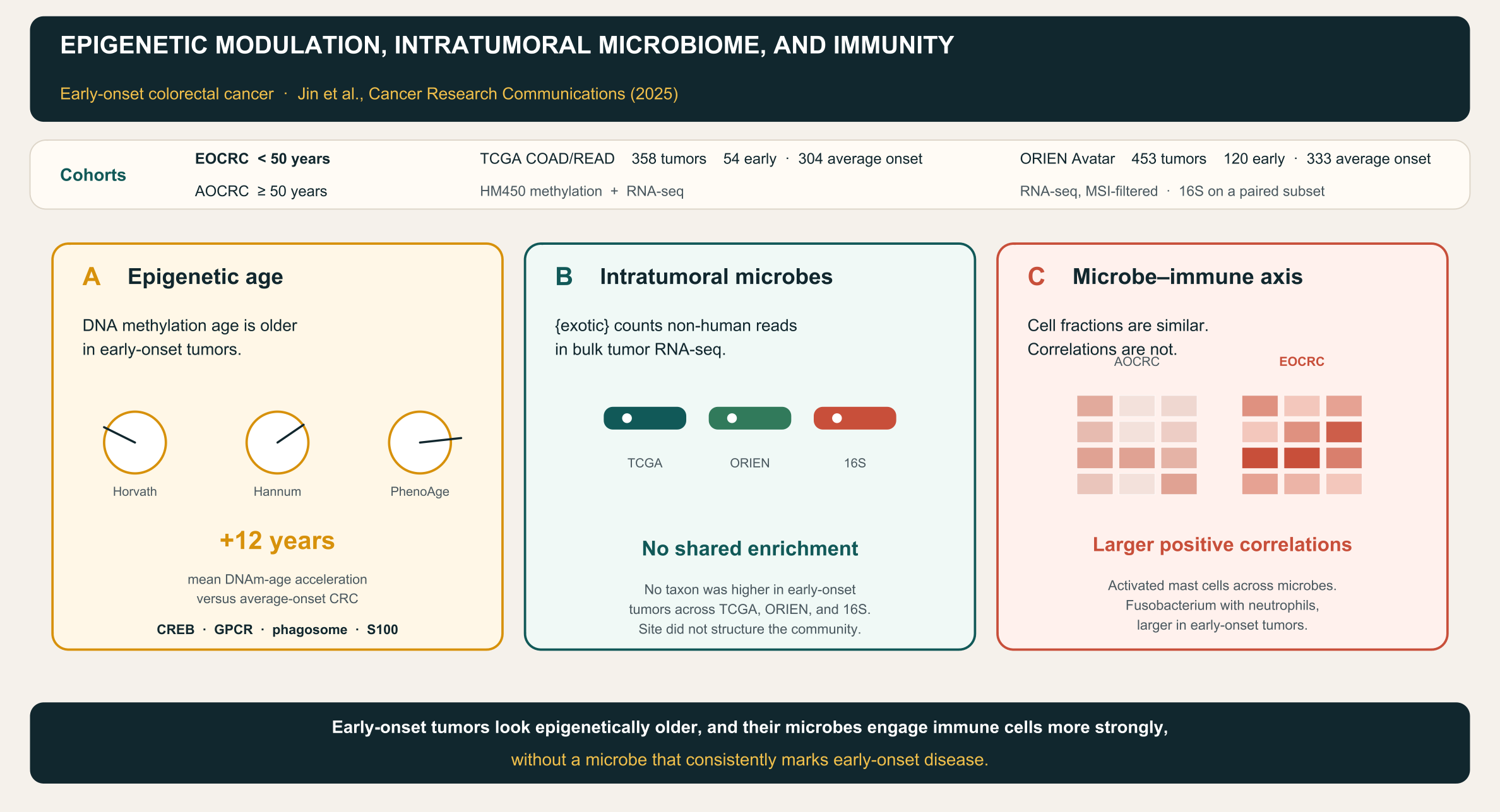Click the 'ORIEN Avatar' cohort name
Screen dimensions: 1500x812
[1068, 158]
